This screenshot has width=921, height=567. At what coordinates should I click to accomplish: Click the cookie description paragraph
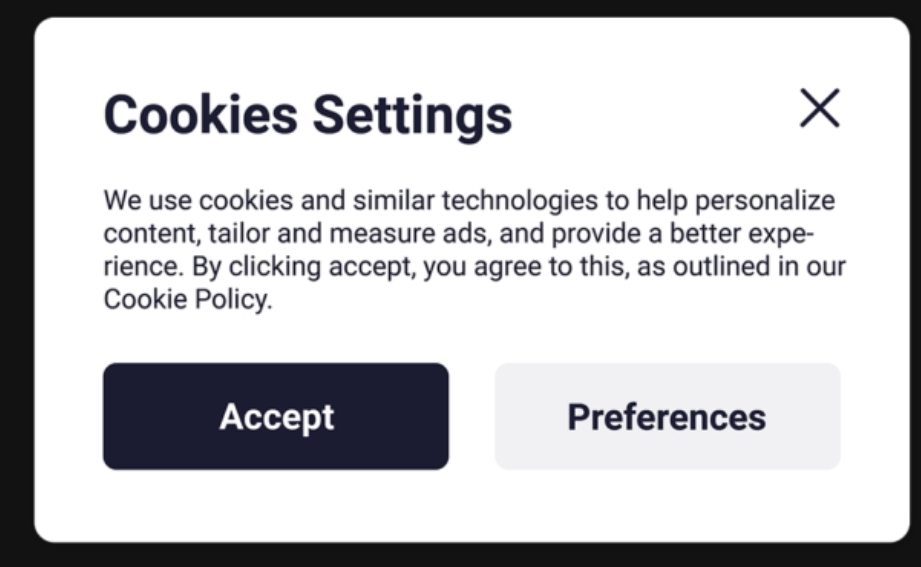tap(470, 250)
